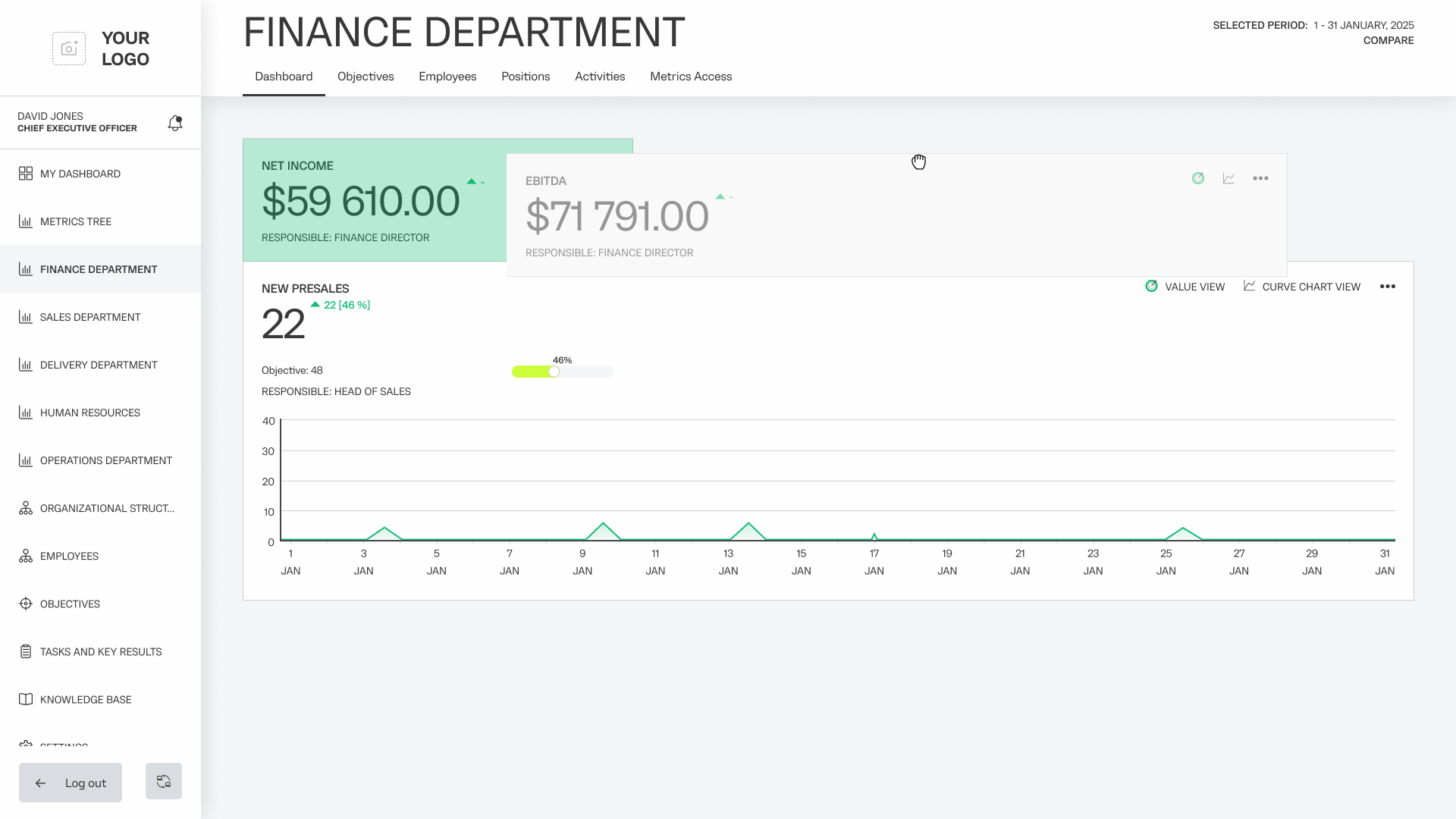
Task: Open Organizational Structure in the sidebar
Action: point(106,508)
